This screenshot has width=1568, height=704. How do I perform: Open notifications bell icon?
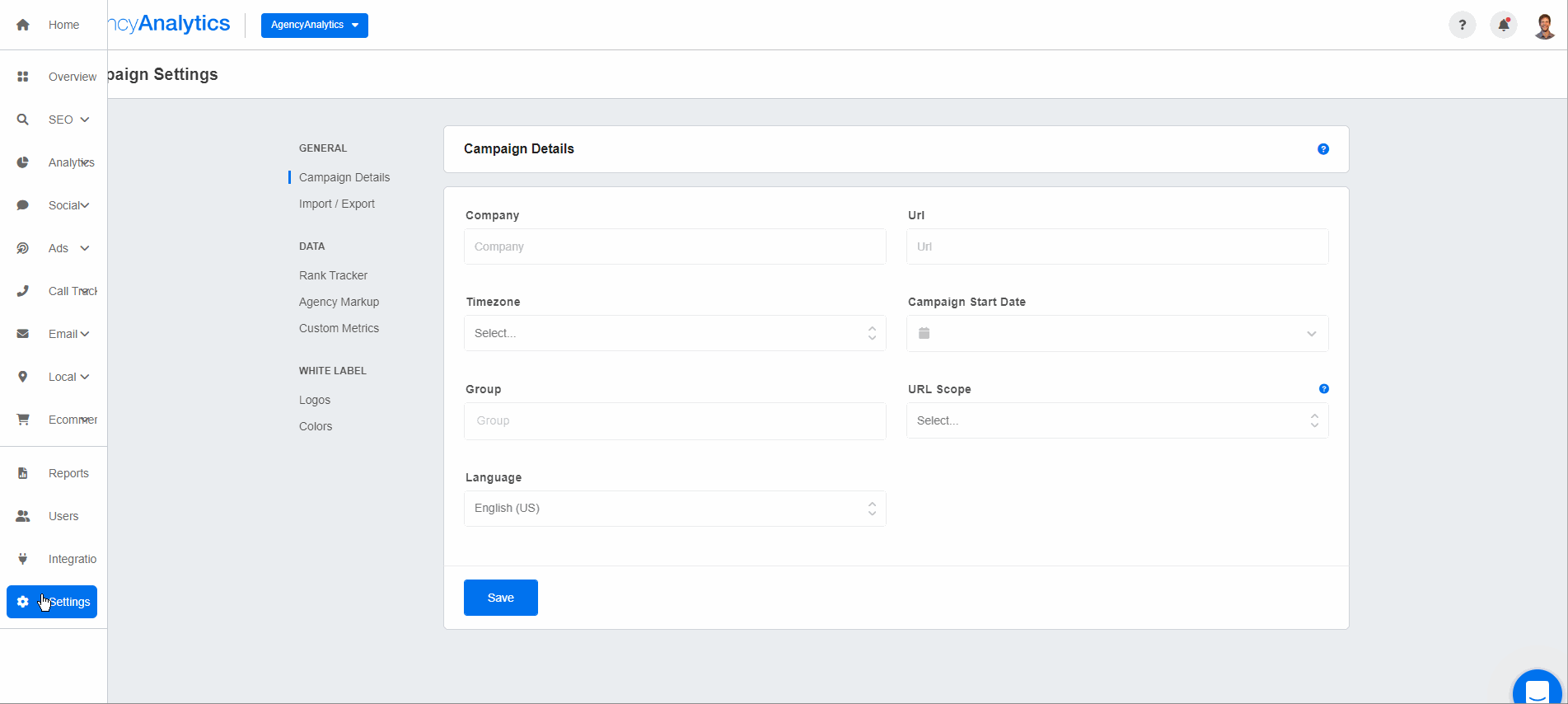(1503, 25)
